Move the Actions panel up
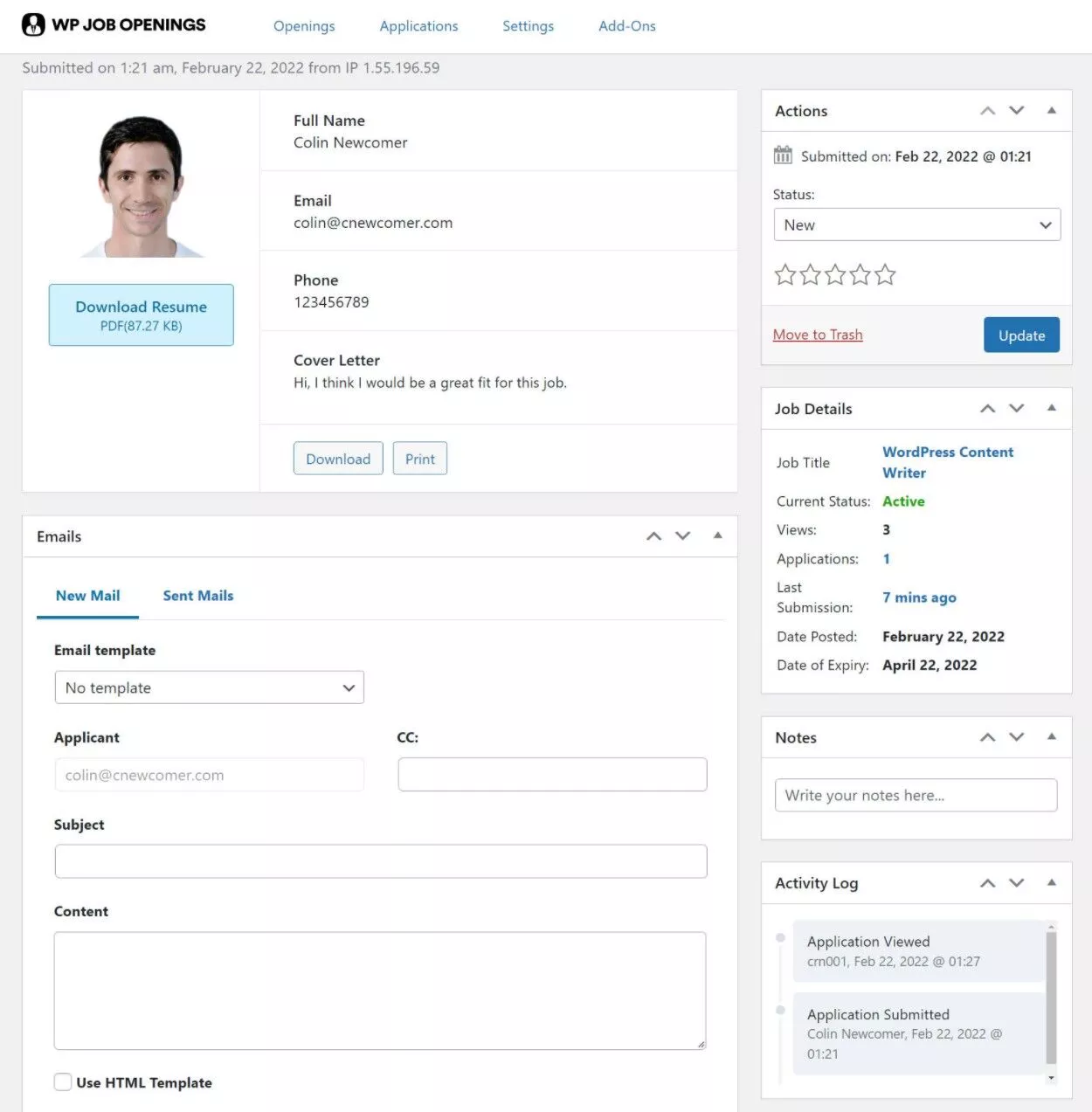The width and height of the screenshot is (1092, 1112). click(988, 111)
